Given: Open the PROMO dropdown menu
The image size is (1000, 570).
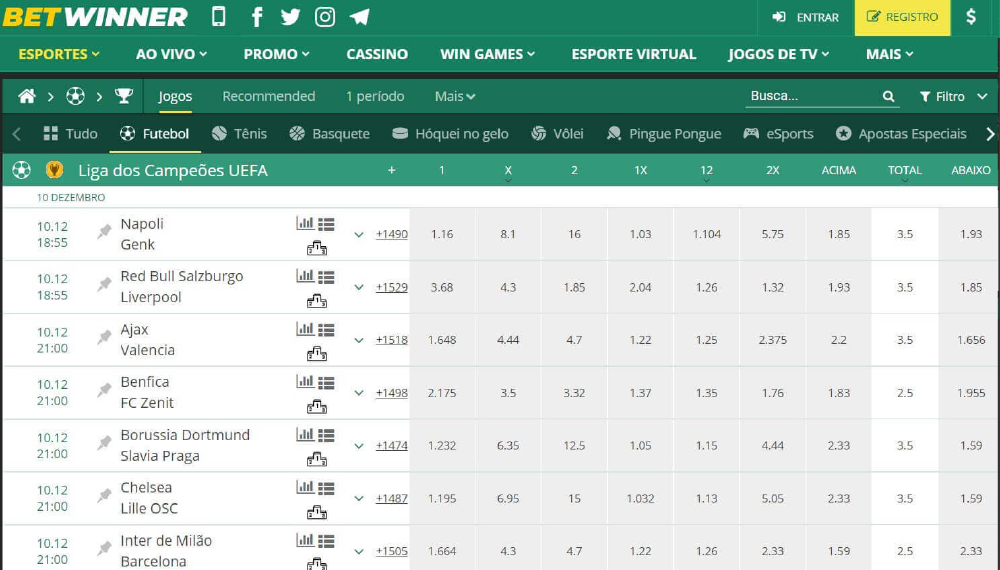Looking at the screenshot, I should point(276,54).
